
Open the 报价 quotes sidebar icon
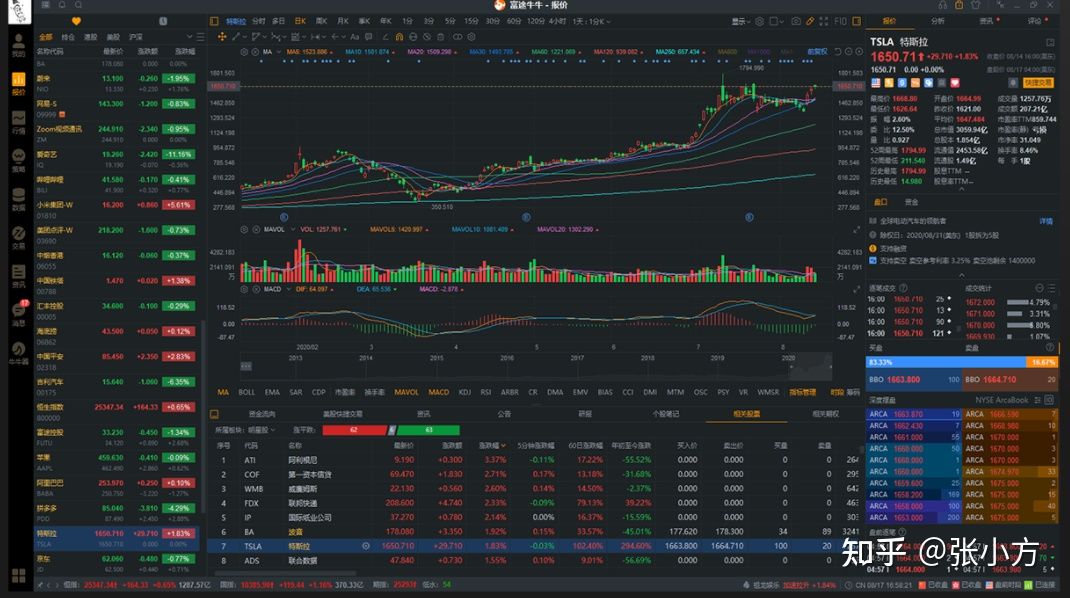coord(18,83)
